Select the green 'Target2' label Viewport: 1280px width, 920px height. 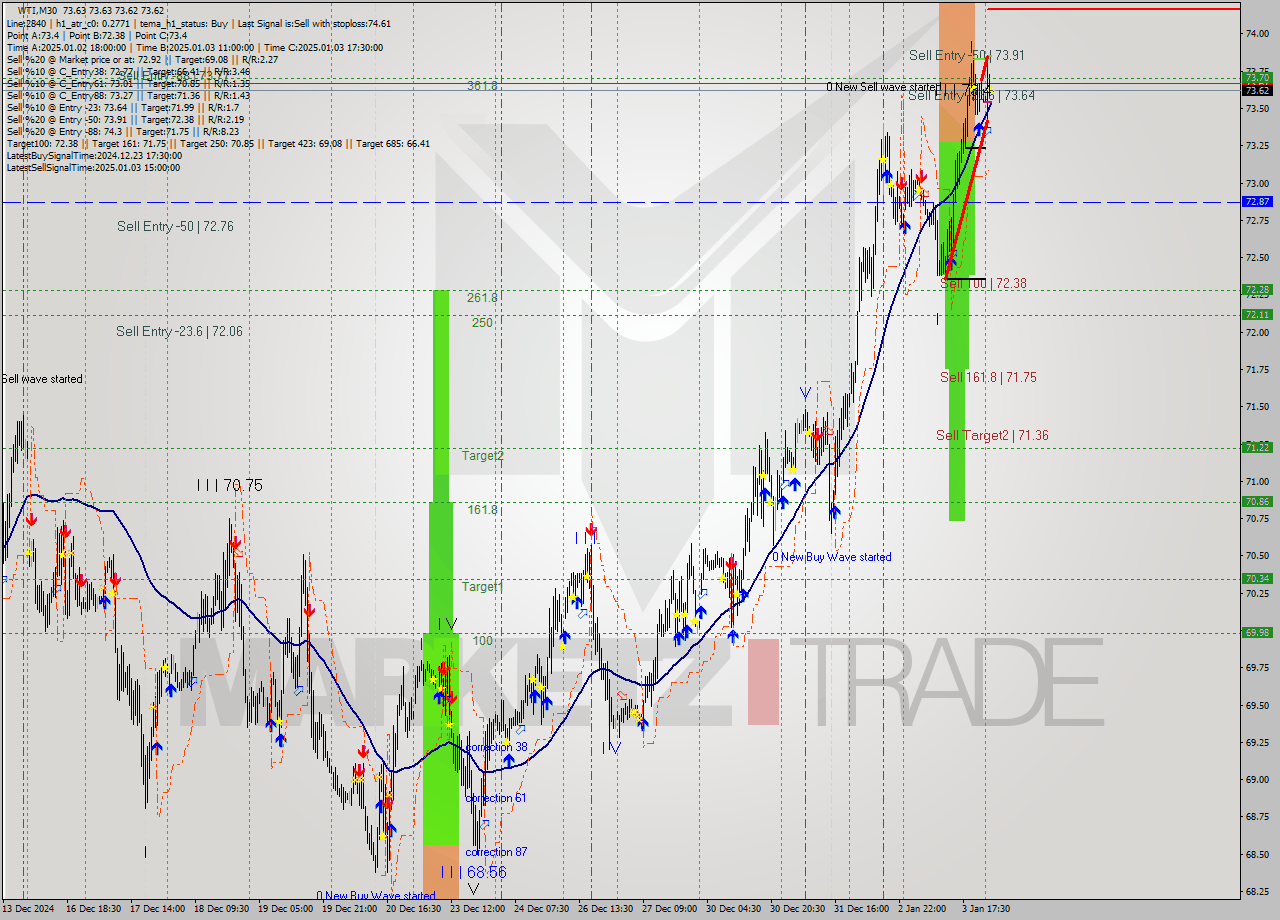pyautogui.click(x=482, y=456)
